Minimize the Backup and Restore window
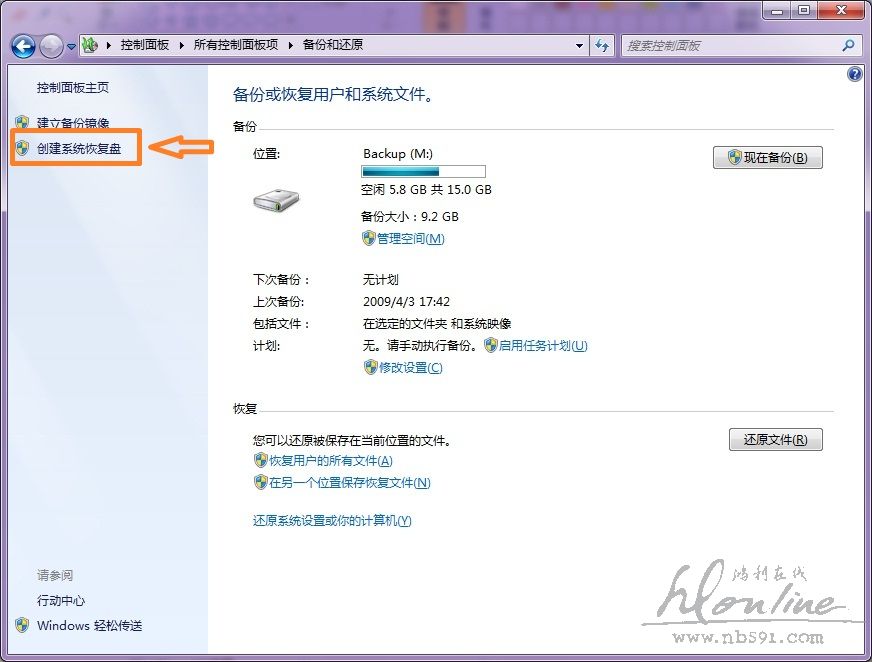 777,10
